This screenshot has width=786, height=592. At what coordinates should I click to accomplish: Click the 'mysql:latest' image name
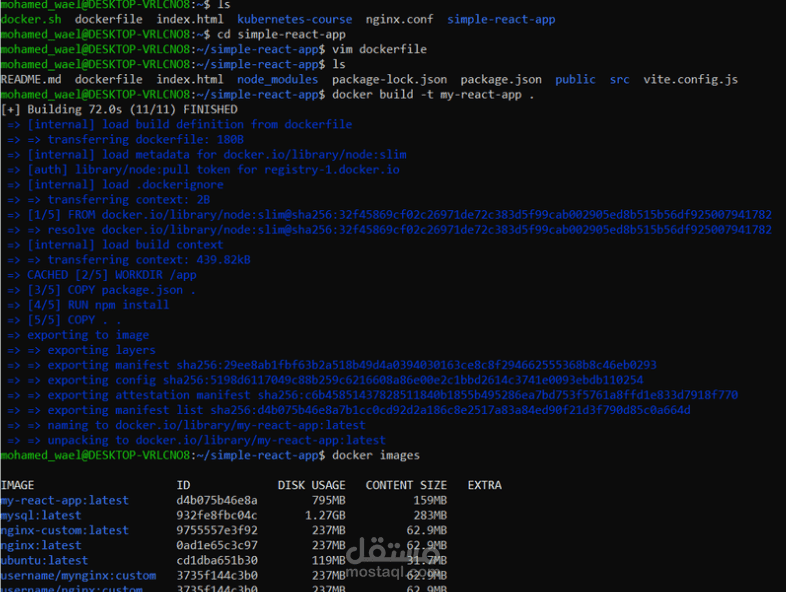41,516
